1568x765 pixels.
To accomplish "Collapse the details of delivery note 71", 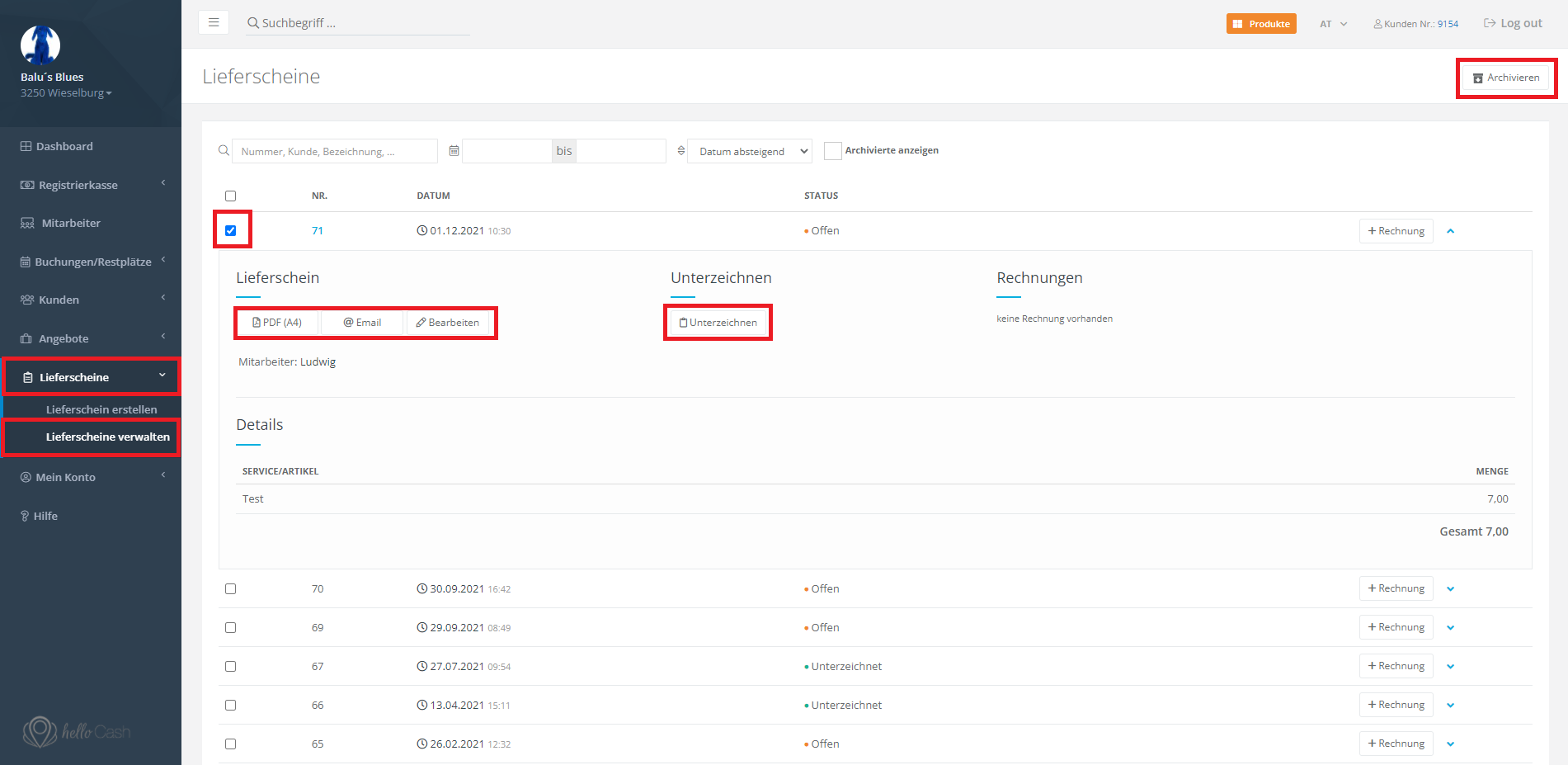I will 1450,231.
